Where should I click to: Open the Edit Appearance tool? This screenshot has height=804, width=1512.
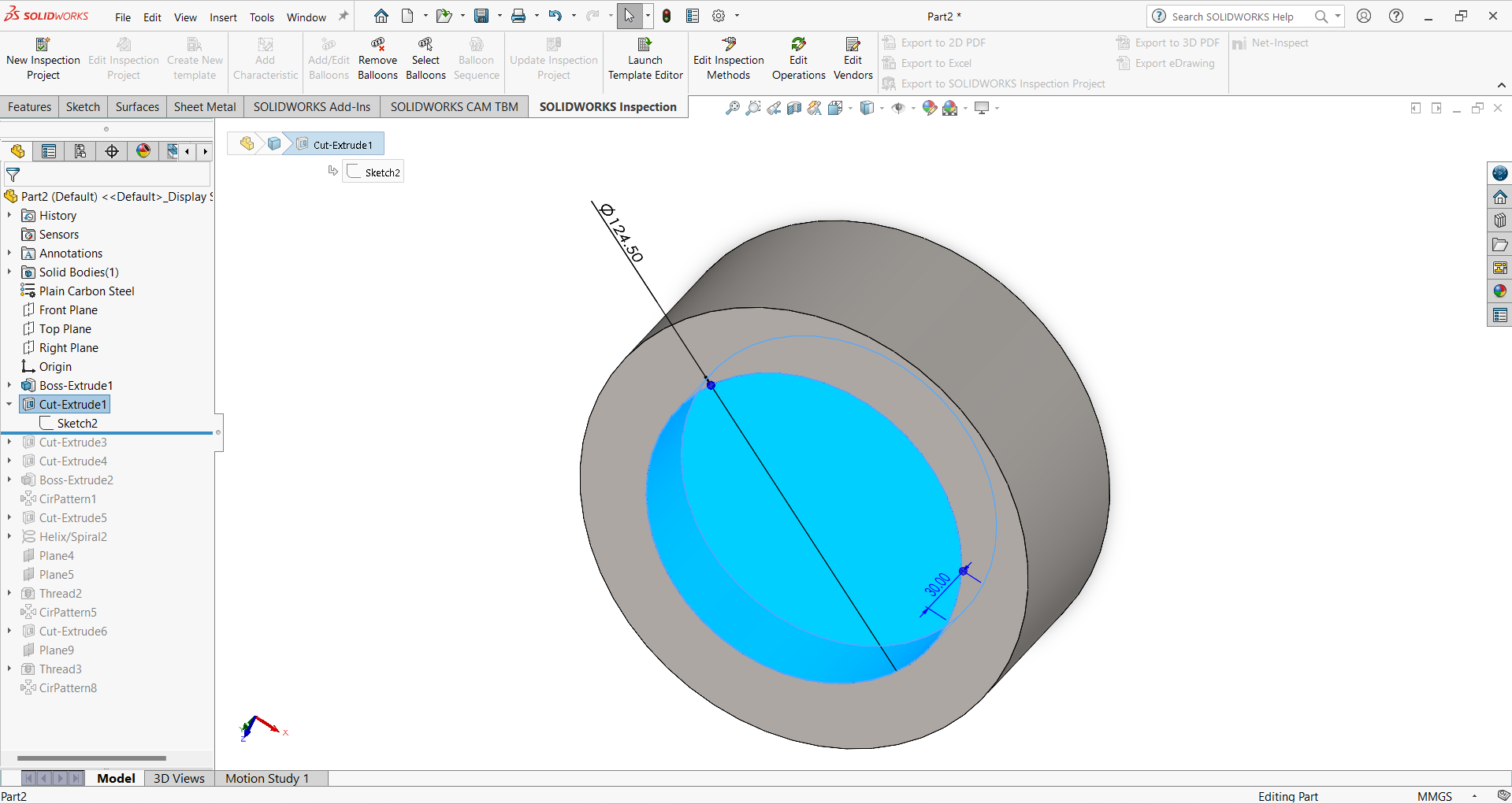[x=929, y=108]
